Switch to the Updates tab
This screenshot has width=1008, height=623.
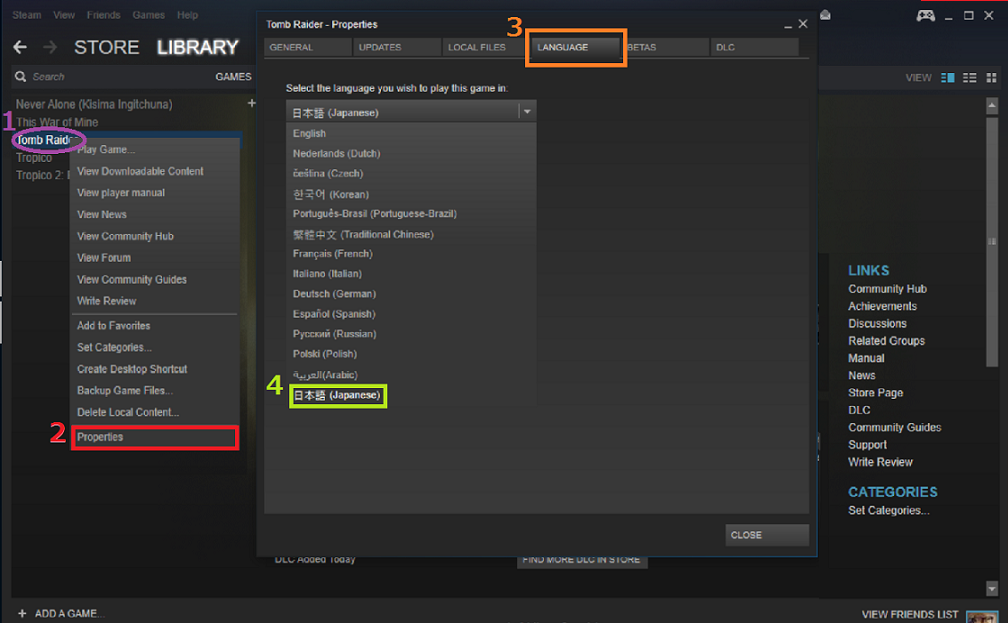(x=397, y=47)
